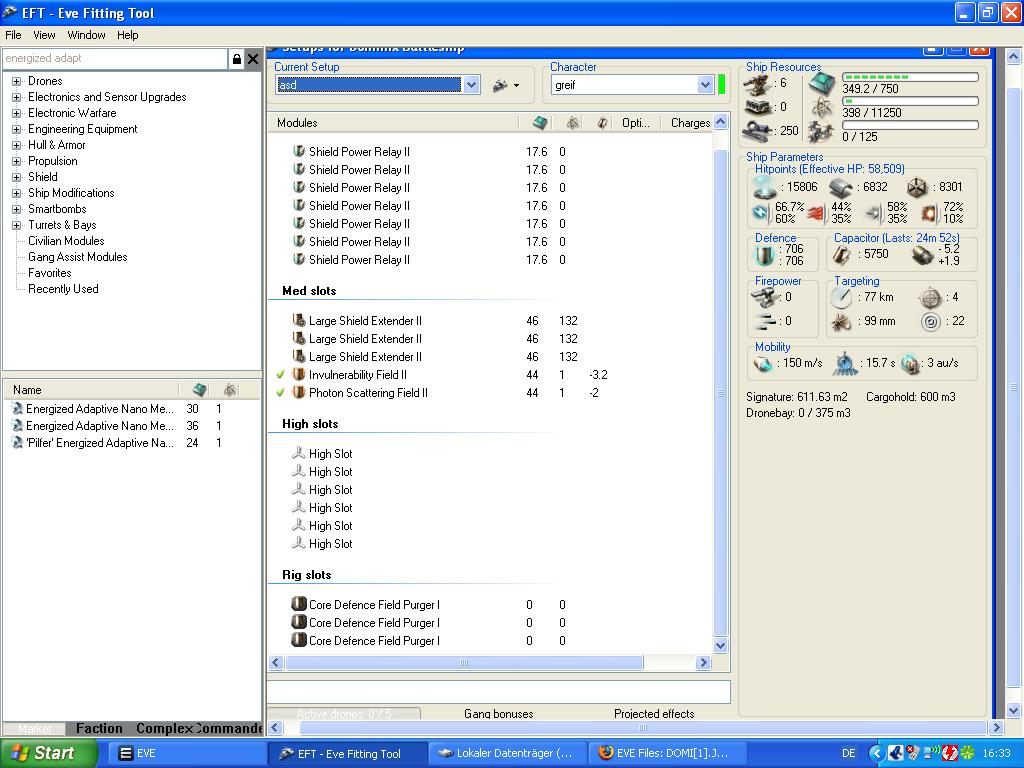1024x768 pixels.
Task: Click the turret hardpoints icon in Ship Resources
Action: [756, 85]
